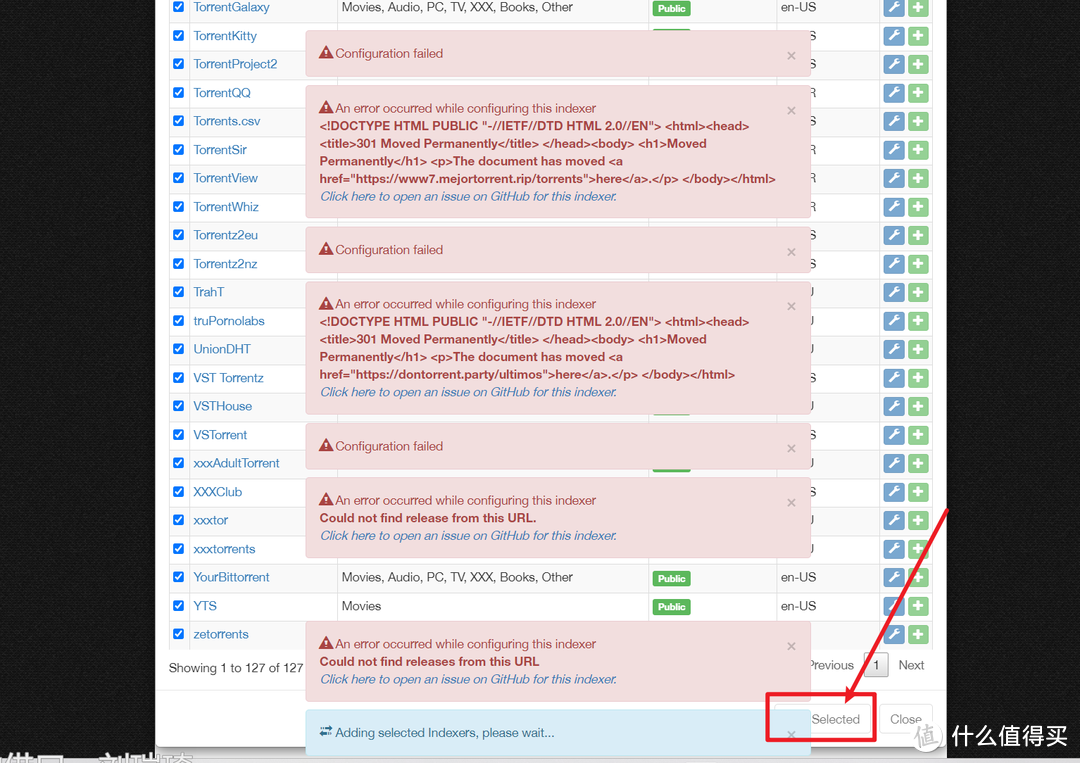
Task: Add VSTorrent with green plus icon
Action: (x=917, y=435)
